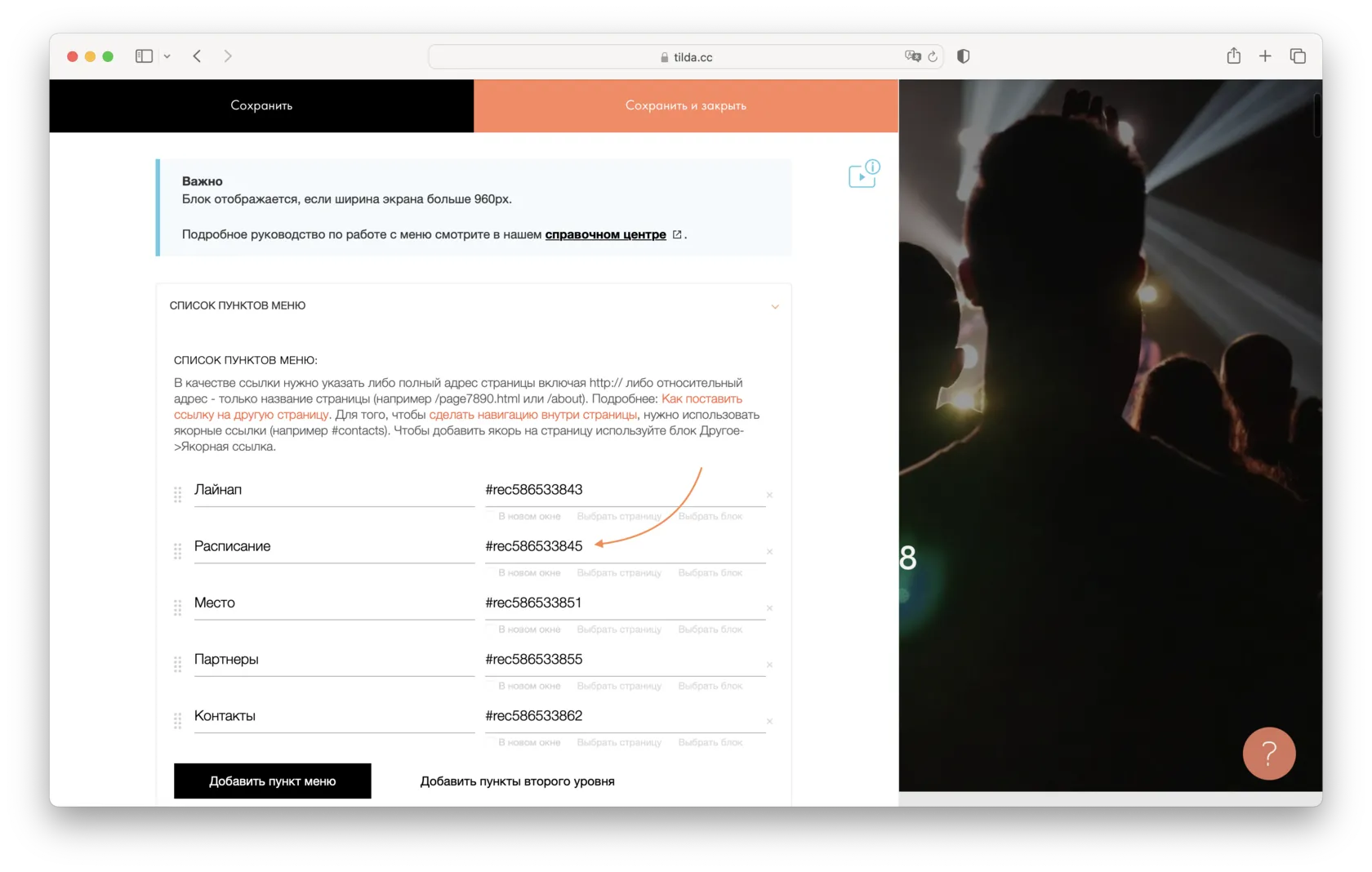Screen dimensions: 1372x872
Task: Click the page preview scrollbar on right
Action: point(1317,115)
